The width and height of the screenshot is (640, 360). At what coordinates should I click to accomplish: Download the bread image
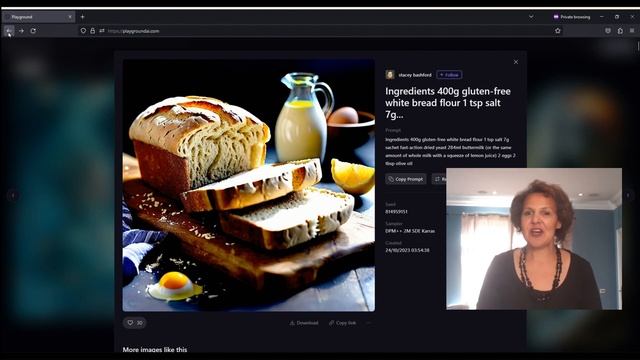(304, 323)
